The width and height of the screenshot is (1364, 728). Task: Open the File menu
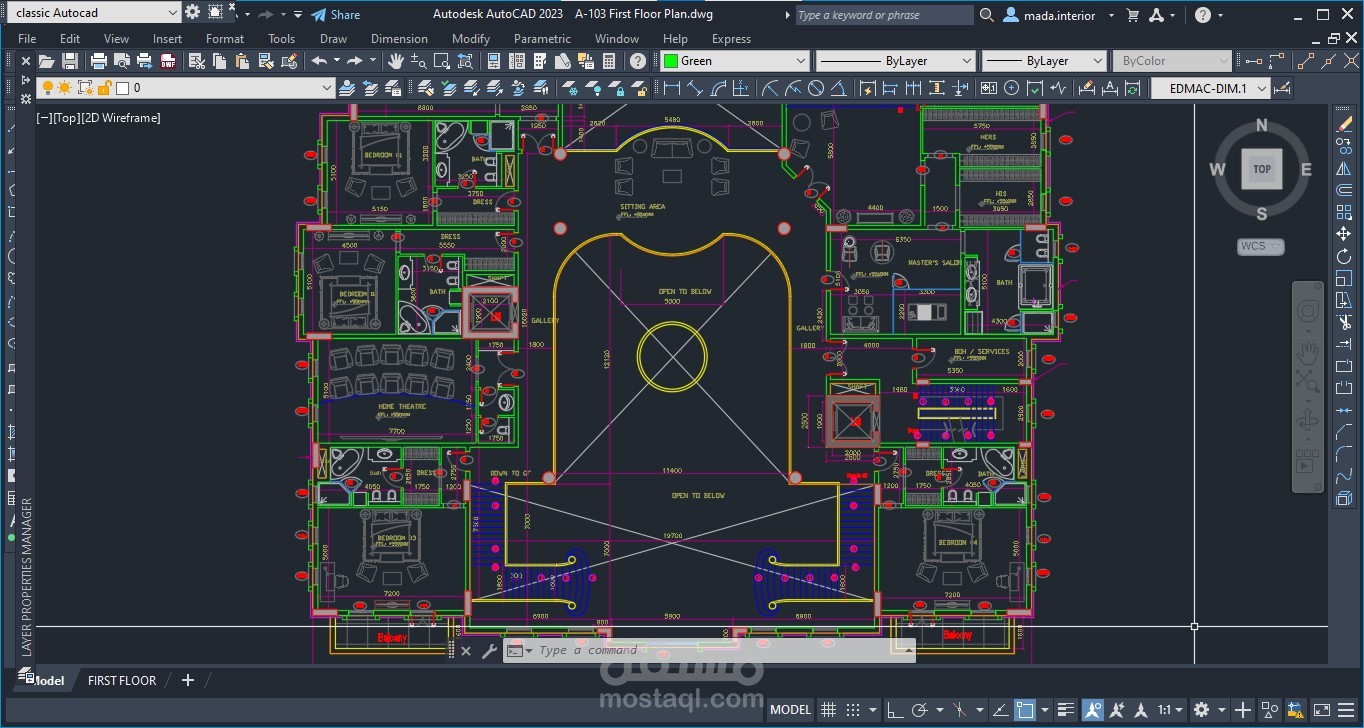click(x=27, y=39)
